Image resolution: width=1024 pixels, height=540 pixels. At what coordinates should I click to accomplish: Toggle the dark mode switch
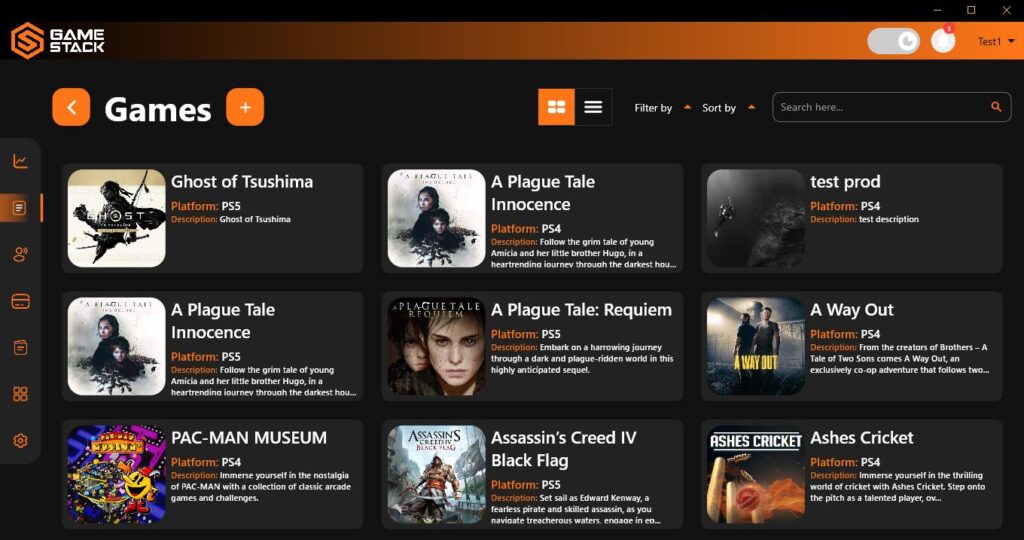[893, 41]
